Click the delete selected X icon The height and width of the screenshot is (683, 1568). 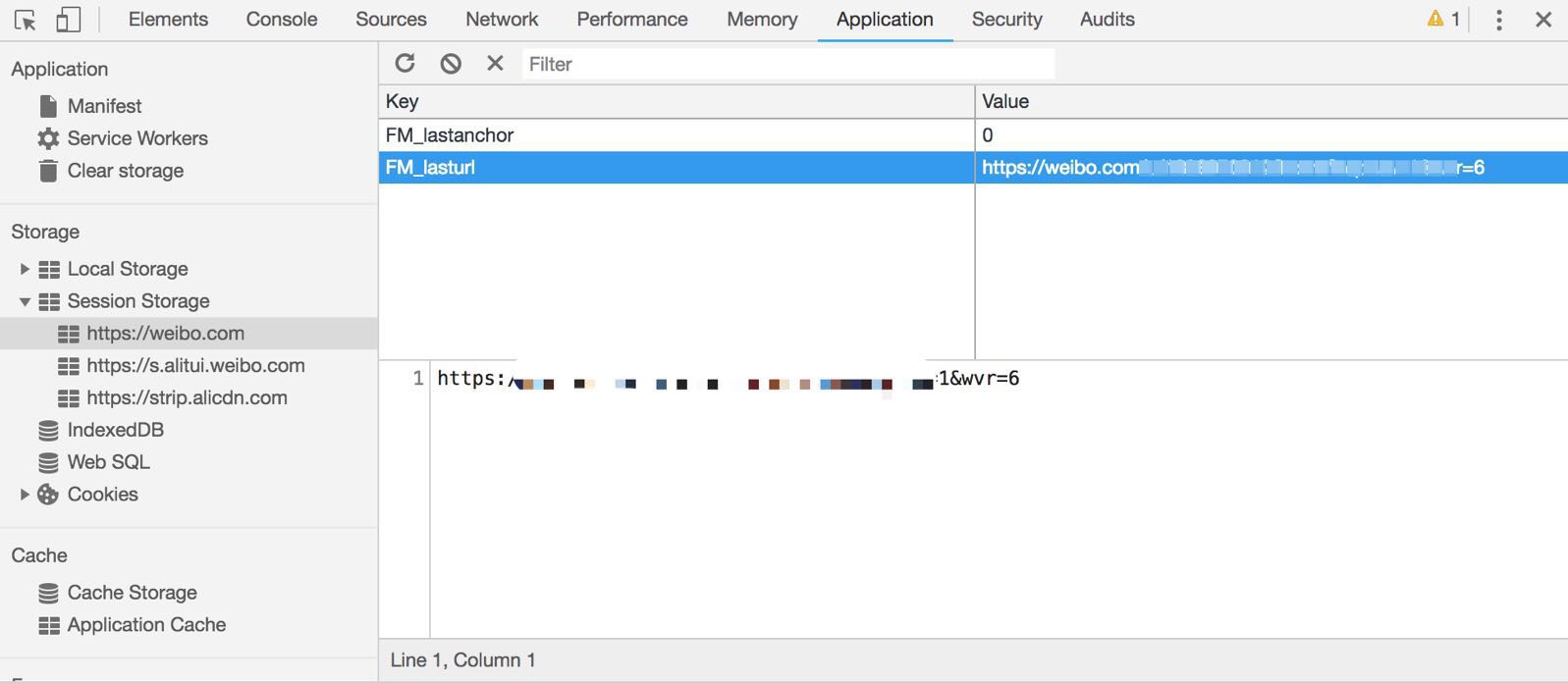point(495,64)
